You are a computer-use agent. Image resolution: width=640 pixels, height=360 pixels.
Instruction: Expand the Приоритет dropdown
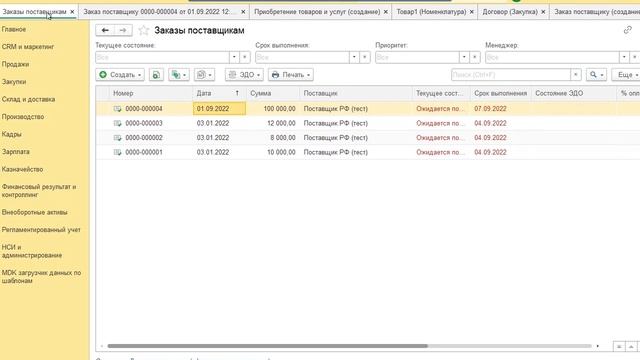pos(464,57)
